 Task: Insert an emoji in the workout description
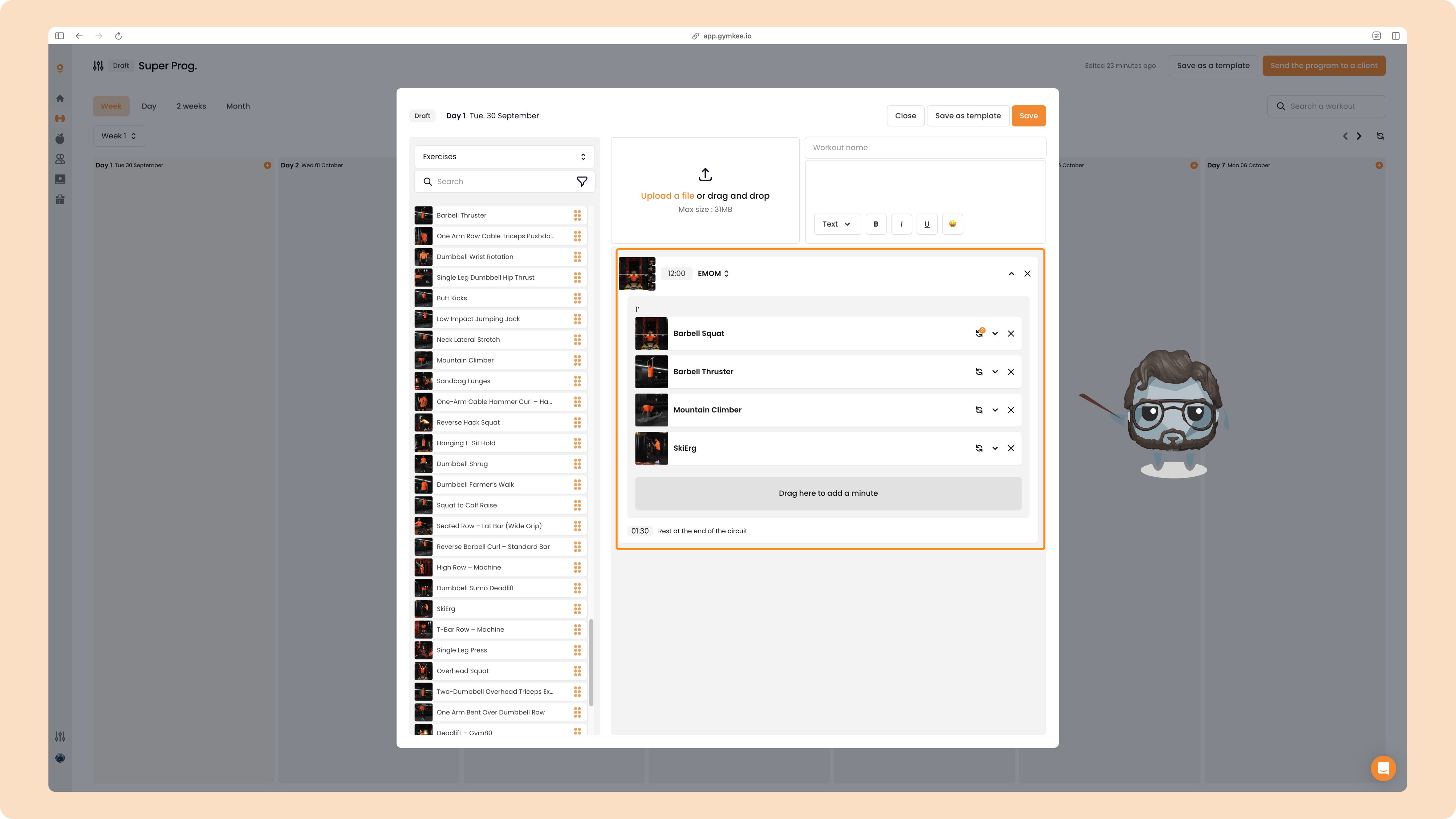(x=953, y=224)
